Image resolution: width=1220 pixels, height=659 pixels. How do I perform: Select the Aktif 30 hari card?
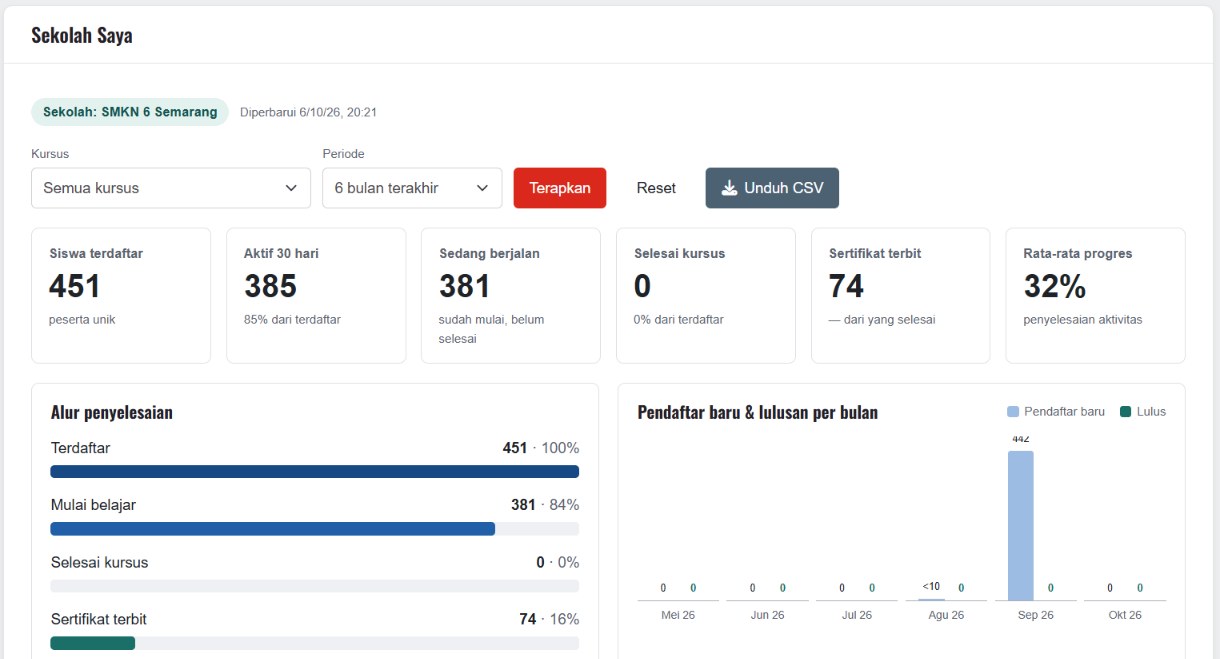316,295
